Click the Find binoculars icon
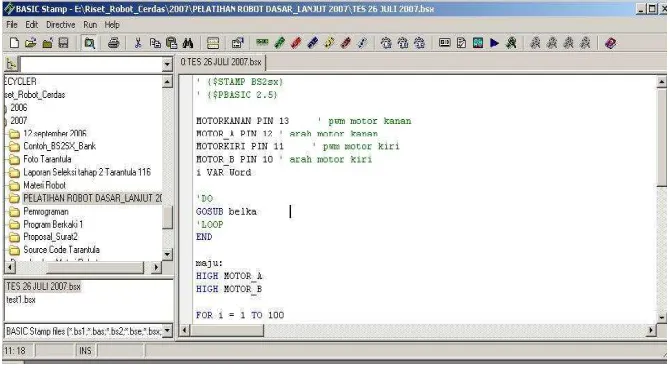Image resolution: width=670 pixels, height=370 pixels. (188, 43)
